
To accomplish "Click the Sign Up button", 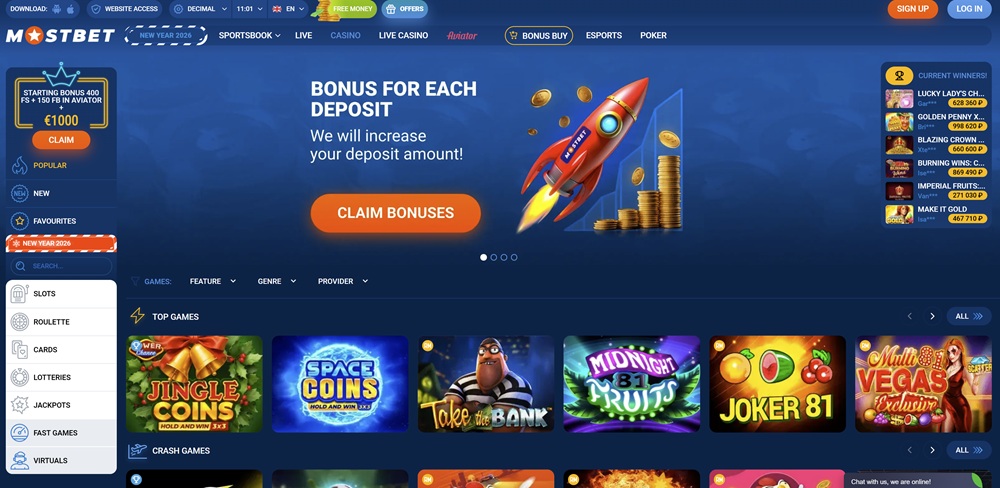I will pos(913,9).
